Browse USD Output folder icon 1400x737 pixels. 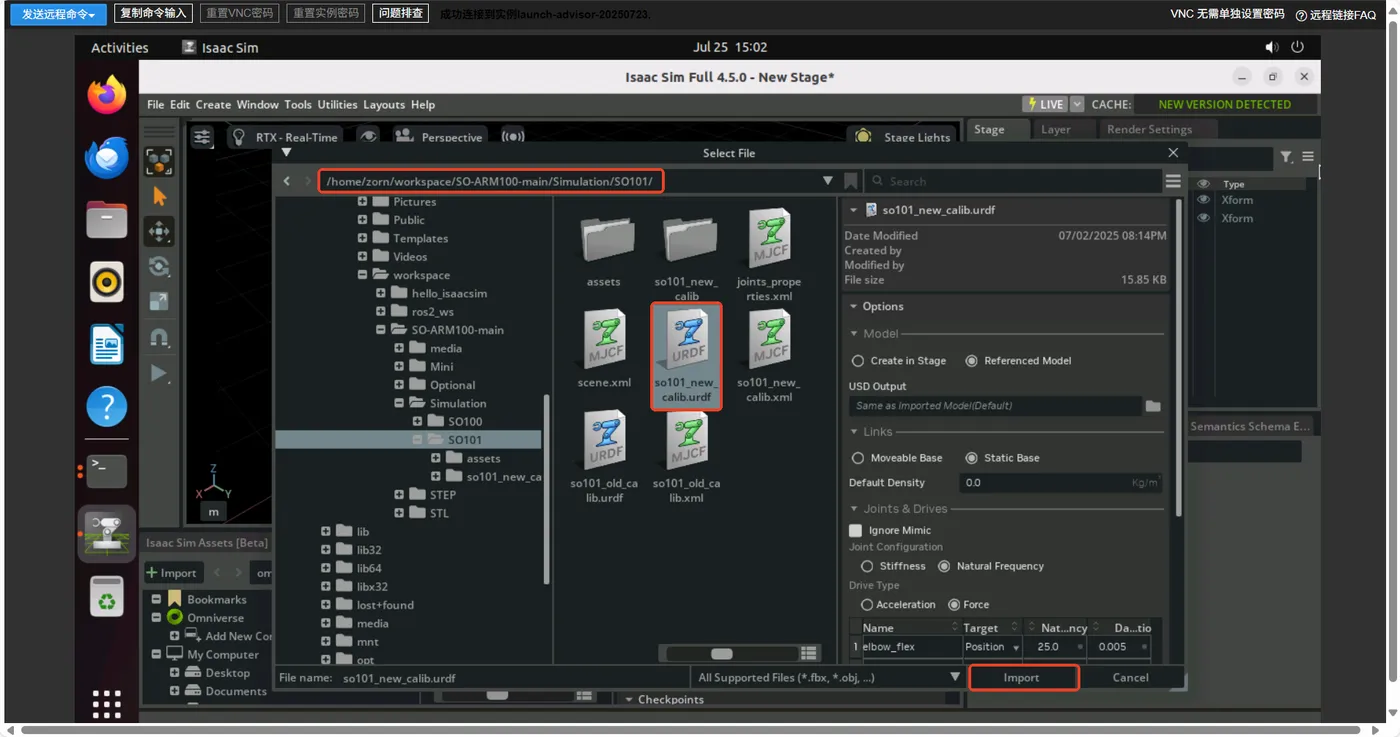pos(1153,406)
